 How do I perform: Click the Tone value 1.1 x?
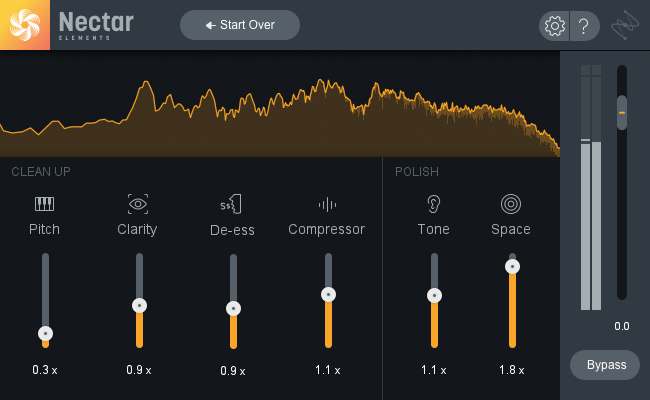(434, 370)
